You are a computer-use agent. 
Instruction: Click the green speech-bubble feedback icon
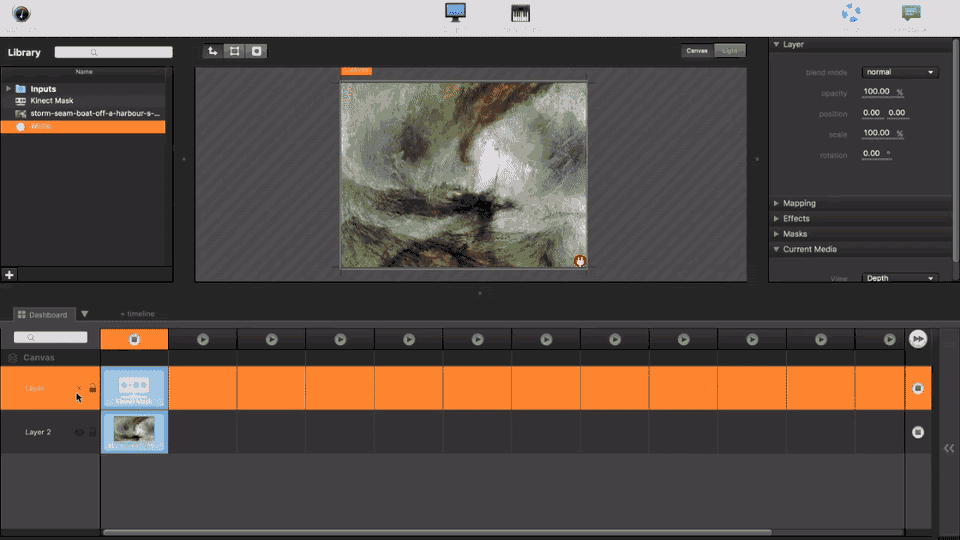(x=911, y=12)
